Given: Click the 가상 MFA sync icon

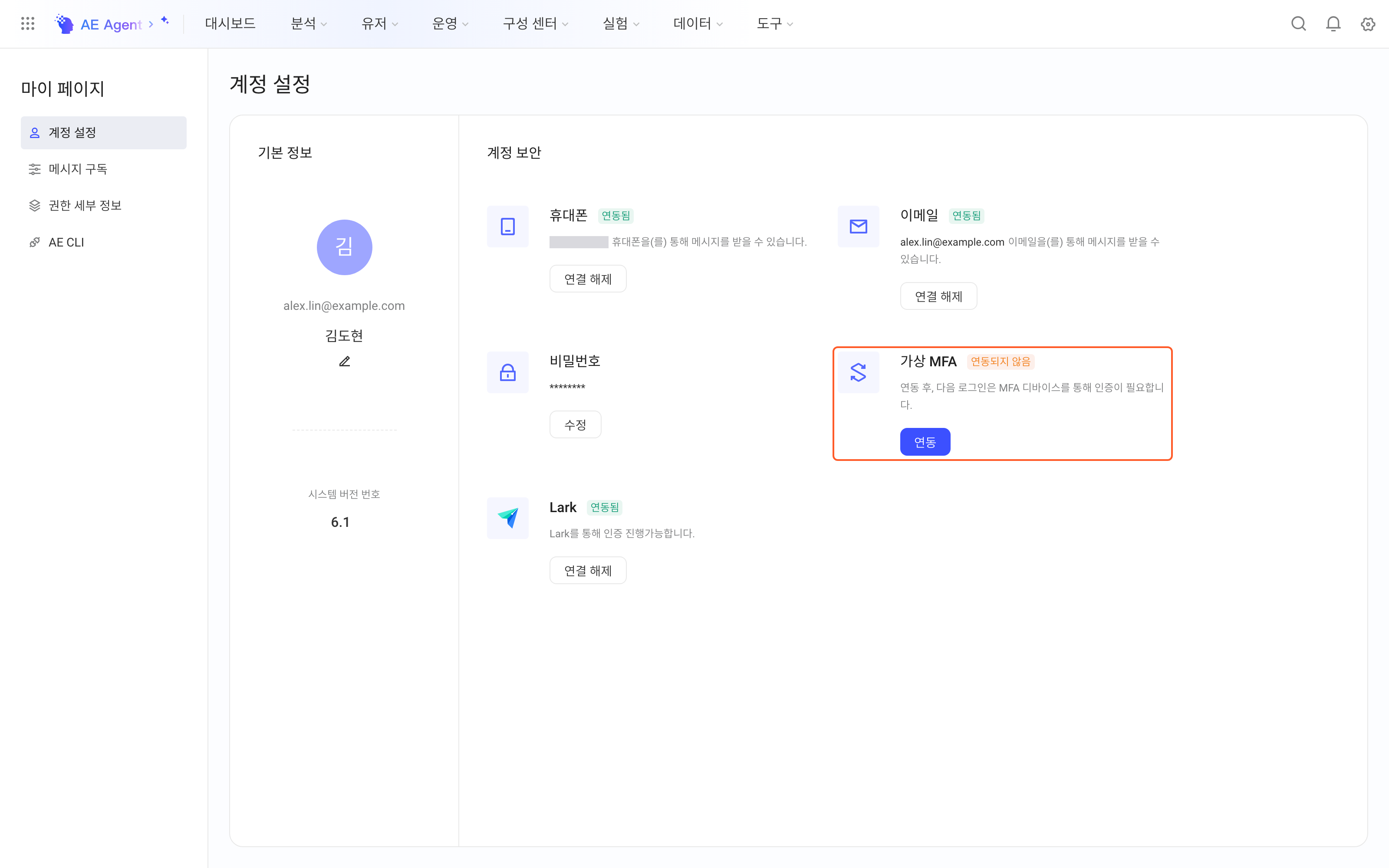Looking at the screenshot, I should pyautogui.click(x=858, y=372).
